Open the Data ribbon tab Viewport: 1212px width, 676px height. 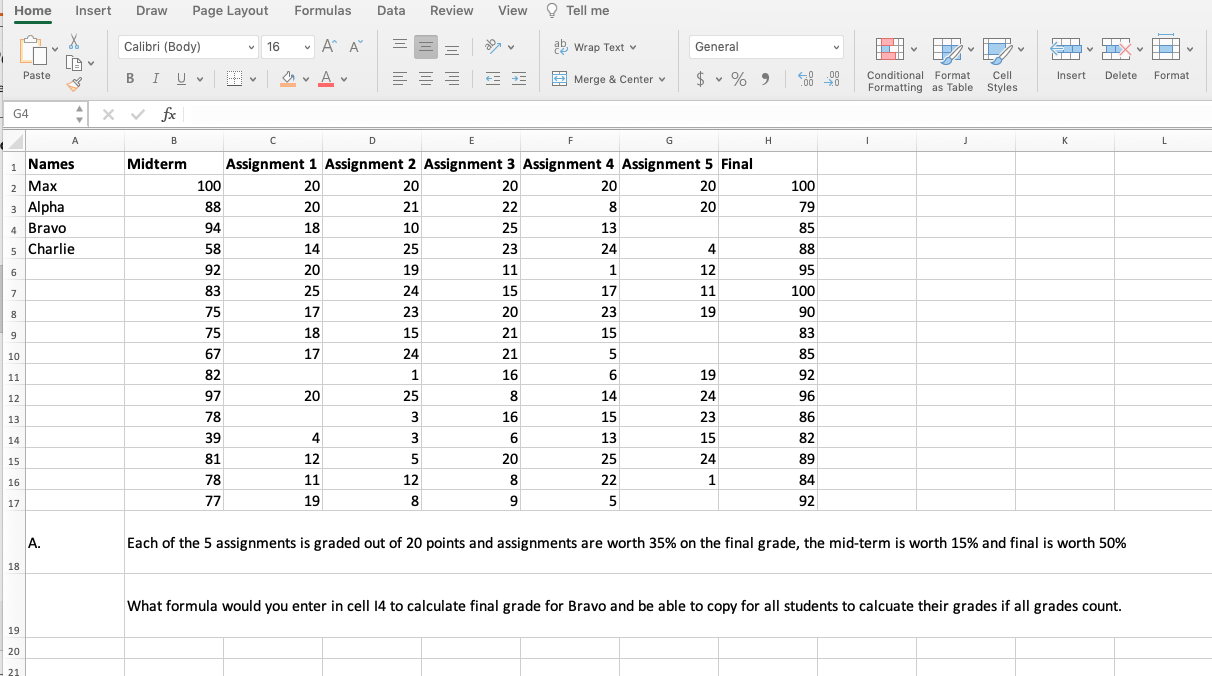coord(391,11)
